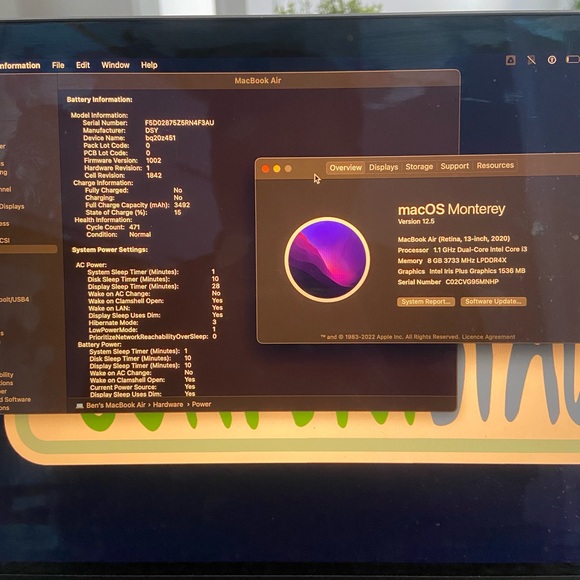Click the macOS Monterey logo icon
Viewport: 580px width, 580px height.
pos(327,259)
